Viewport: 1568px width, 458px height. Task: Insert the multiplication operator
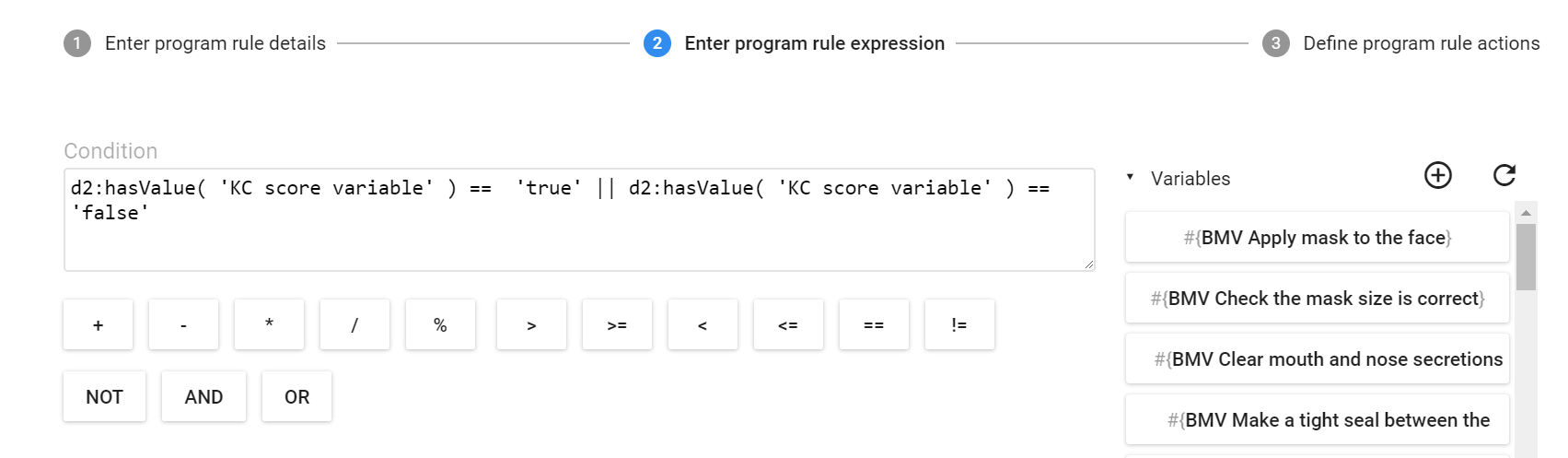[x=269, y=324]
